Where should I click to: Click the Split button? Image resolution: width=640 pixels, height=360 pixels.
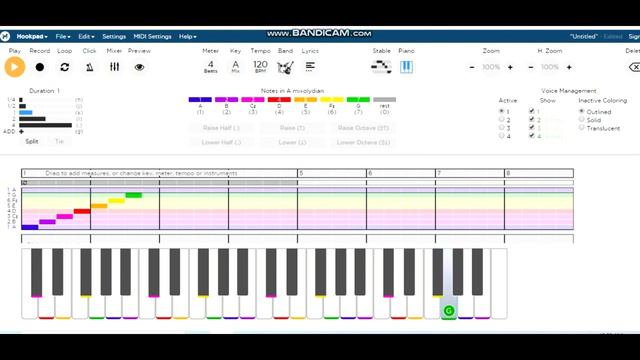pyautogui.click(x=32, y=141)
